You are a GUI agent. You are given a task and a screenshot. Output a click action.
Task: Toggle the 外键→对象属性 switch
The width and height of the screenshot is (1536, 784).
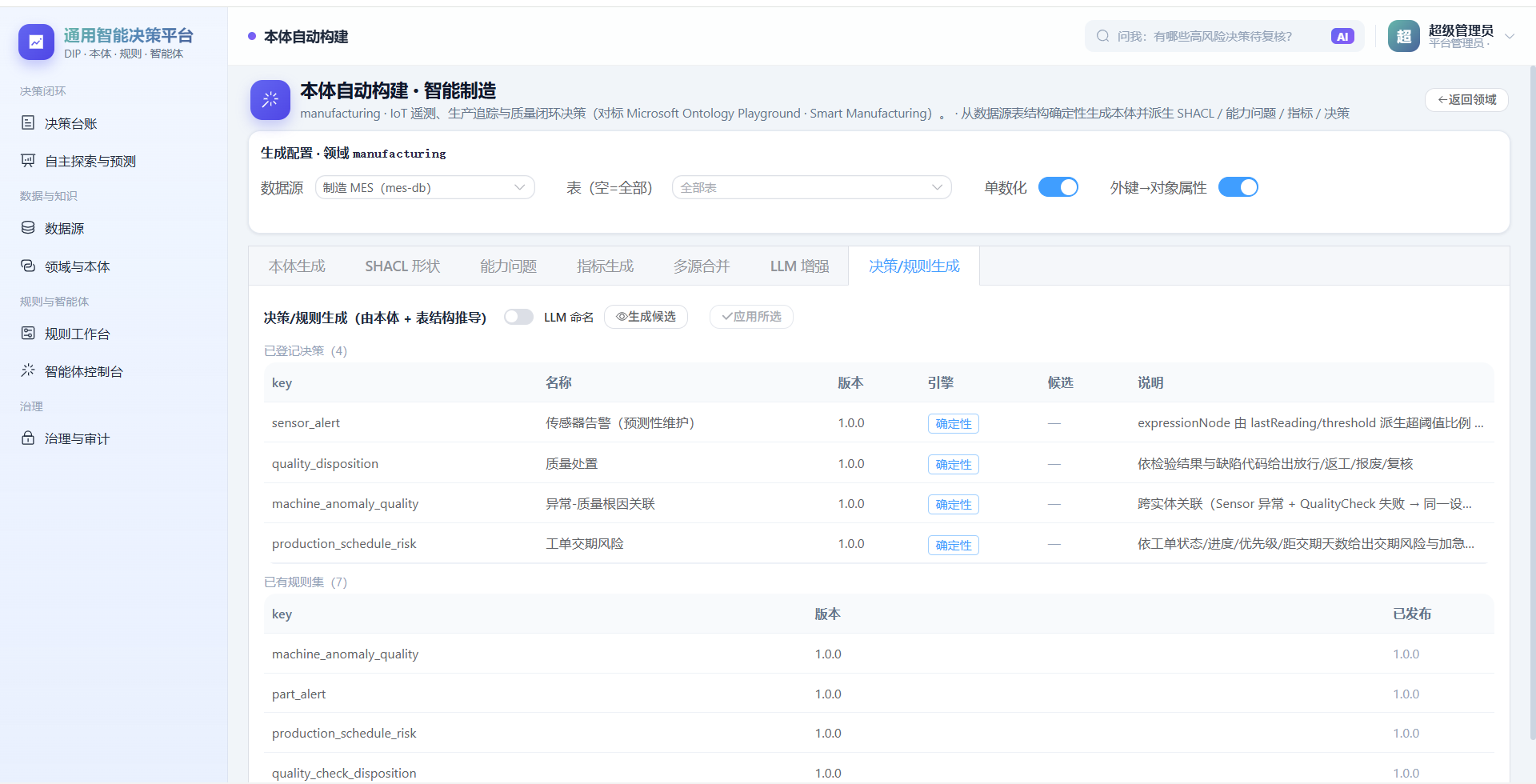click(x=1238, y=187)
